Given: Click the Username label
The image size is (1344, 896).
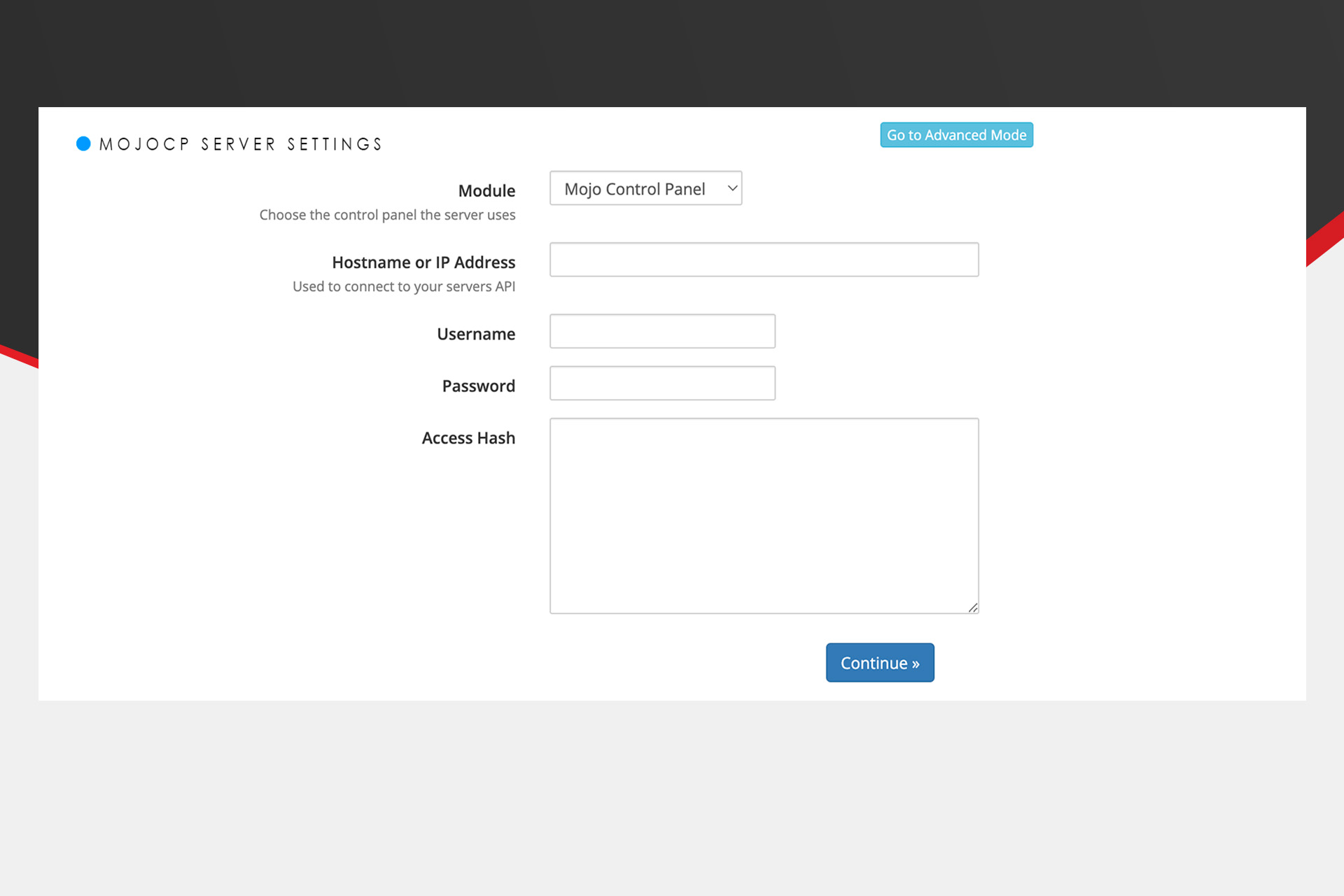Looking at the screenshot, I should [x=476, y=334].
